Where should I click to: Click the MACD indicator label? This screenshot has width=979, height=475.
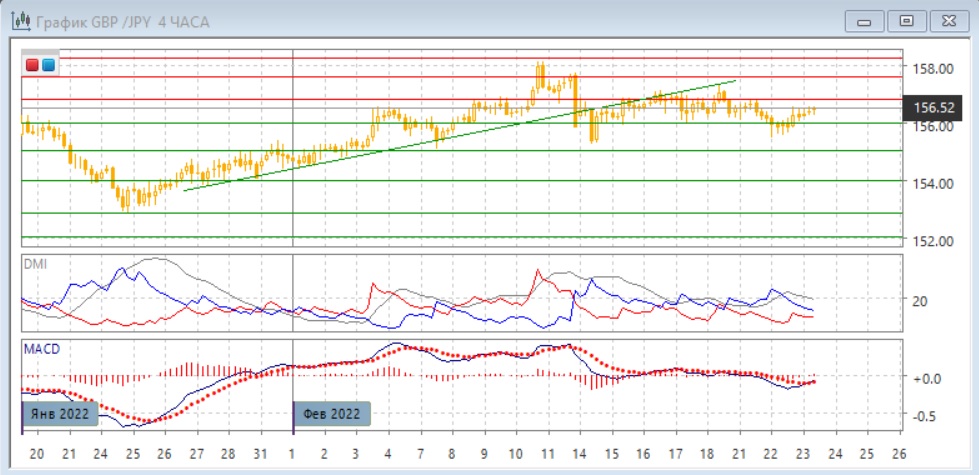41,349
